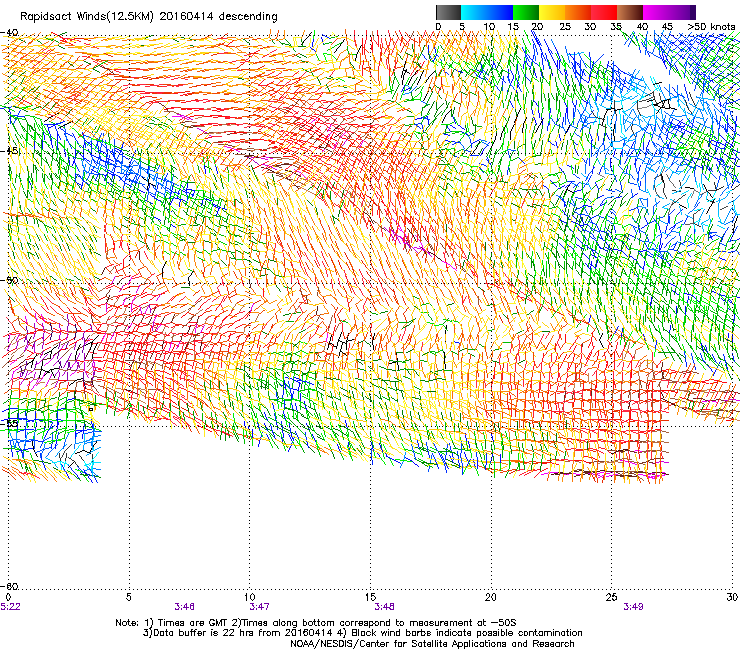This screenshot has width=740, height=650.
Task: Select the gray 0-5 knots legend segment
Action: [x=448, y=12]
